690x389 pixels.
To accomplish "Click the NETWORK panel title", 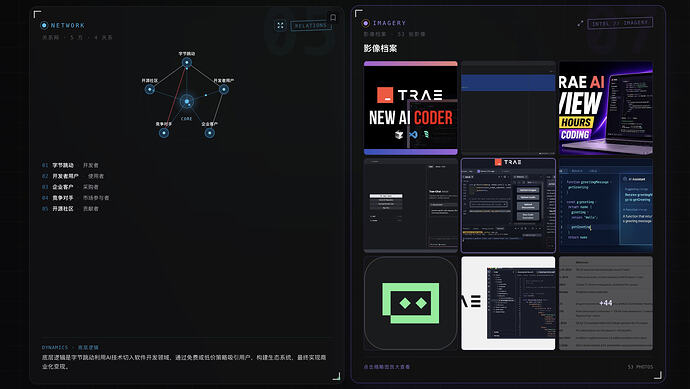I will pos(68,26).
